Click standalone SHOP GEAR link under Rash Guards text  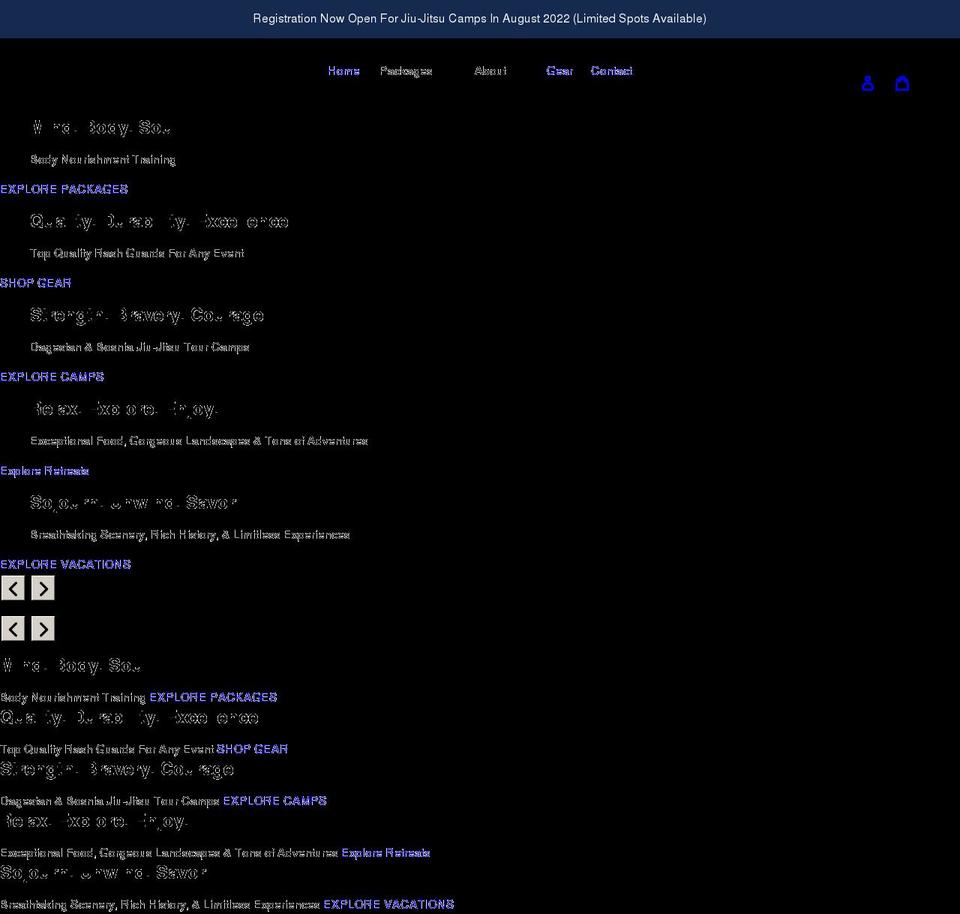coord(36,283)
